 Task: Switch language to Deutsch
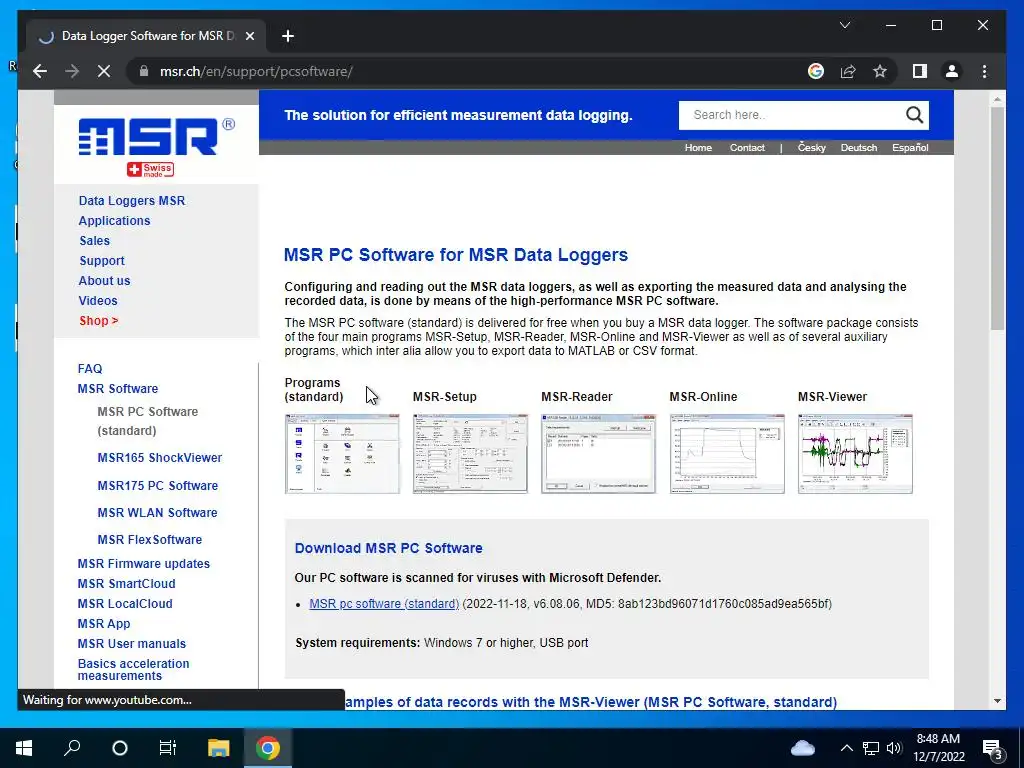pyautogui.click(x=859, y=148)
